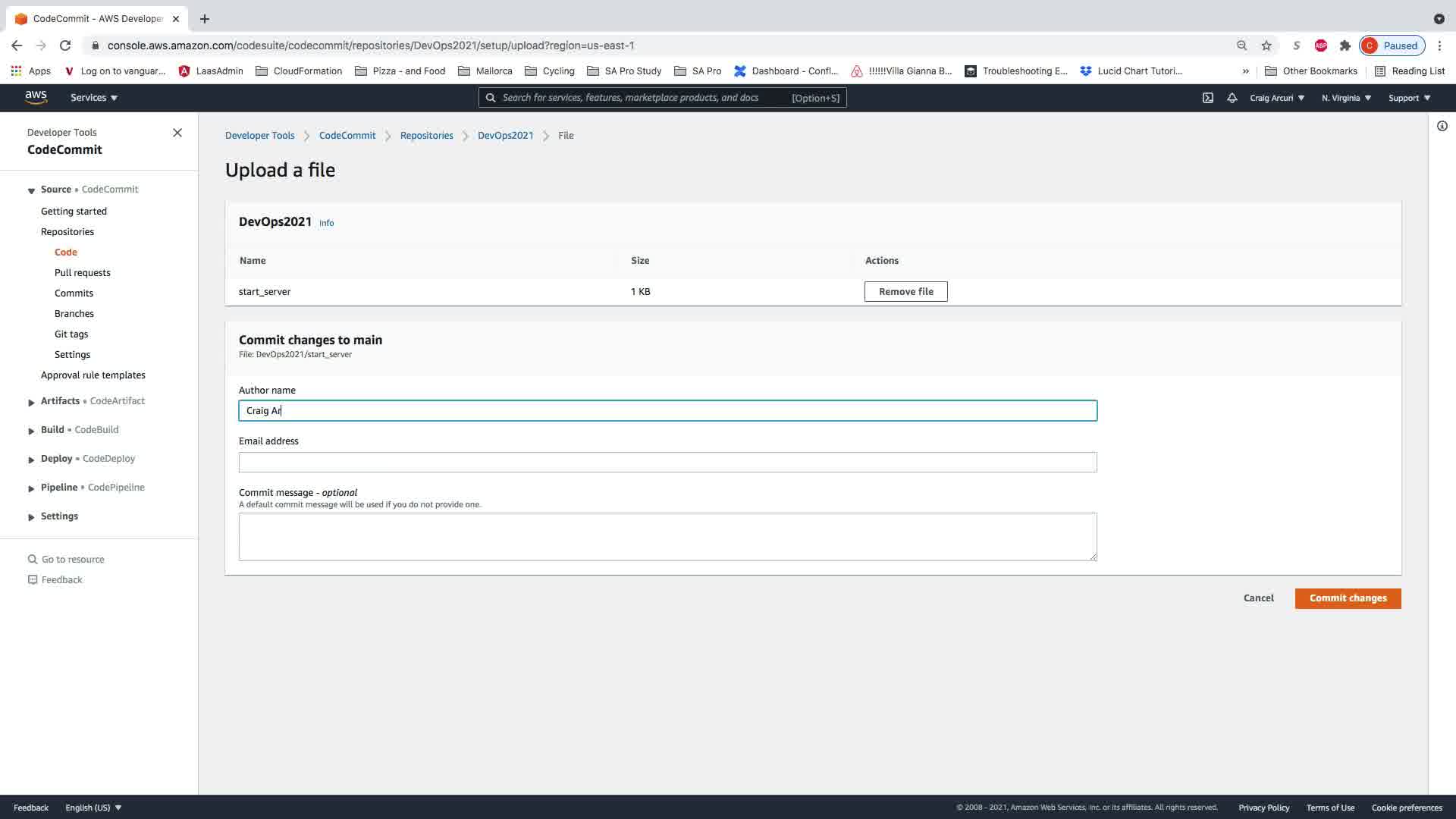Click the Commit changes button
Viewport: 1456px width, 819px height.
pos(1348,598)
